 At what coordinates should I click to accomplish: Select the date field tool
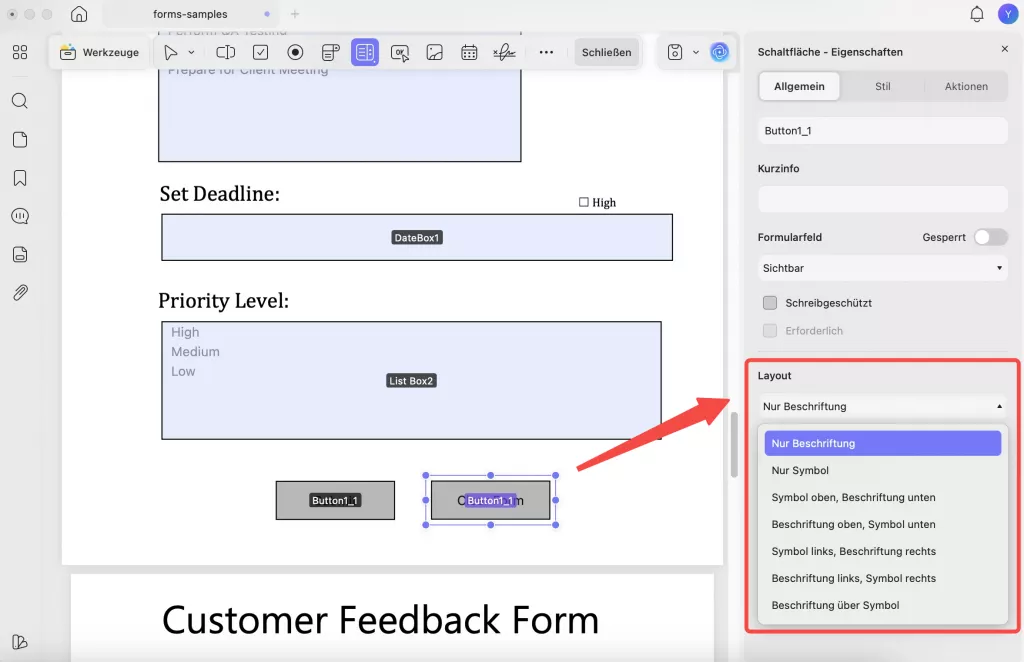click(x=470, y=52)
